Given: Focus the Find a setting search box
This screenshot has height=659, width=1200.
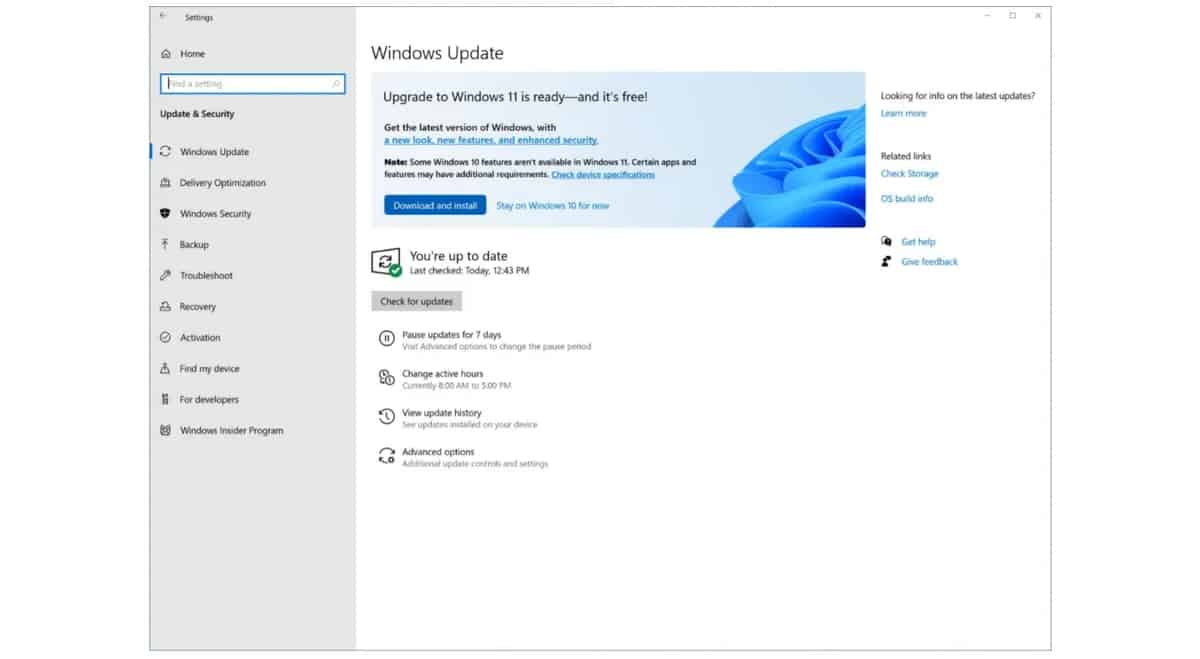Looking at the screenshot, I should click(252, 84).
